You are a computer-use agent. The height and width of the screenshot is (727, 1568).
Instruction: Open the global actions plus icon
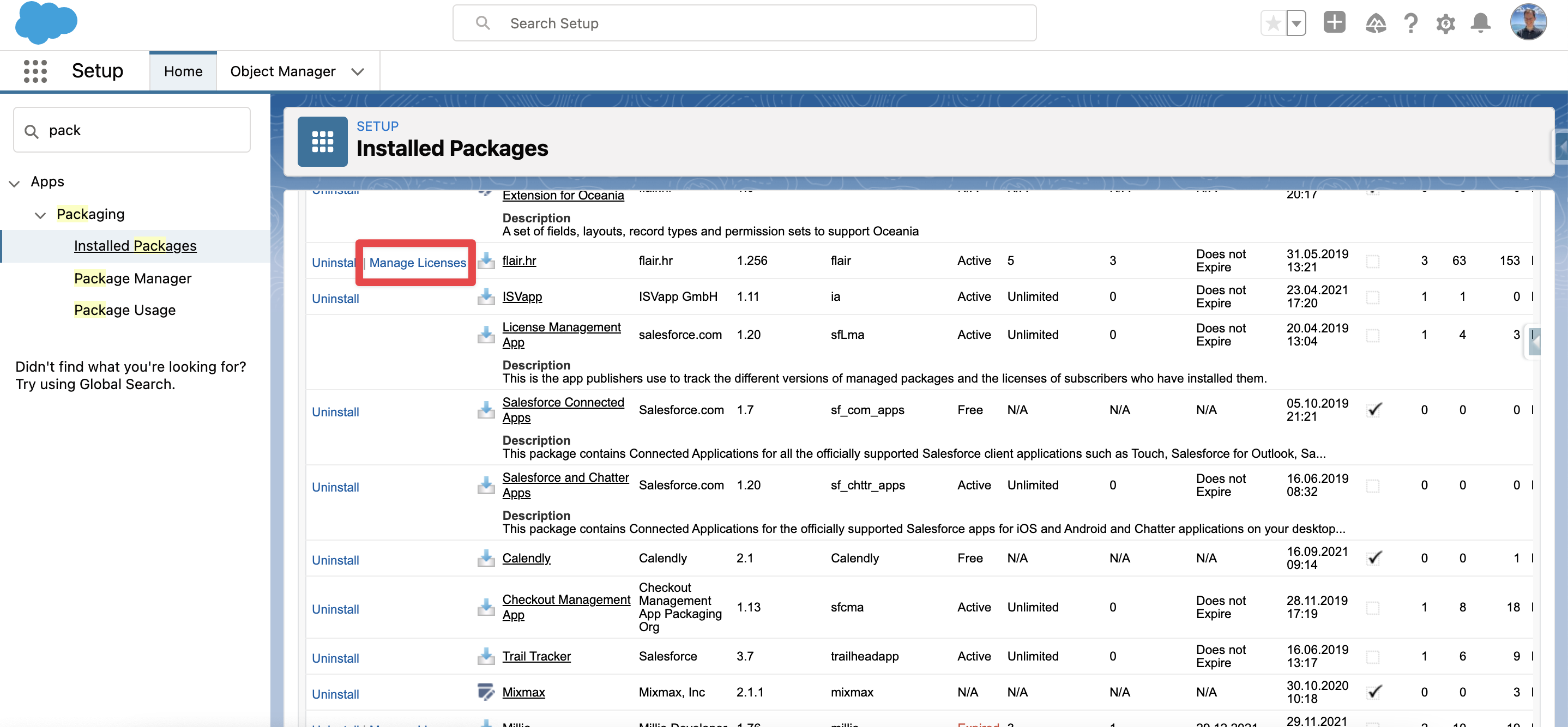(x=1334, y=22)
